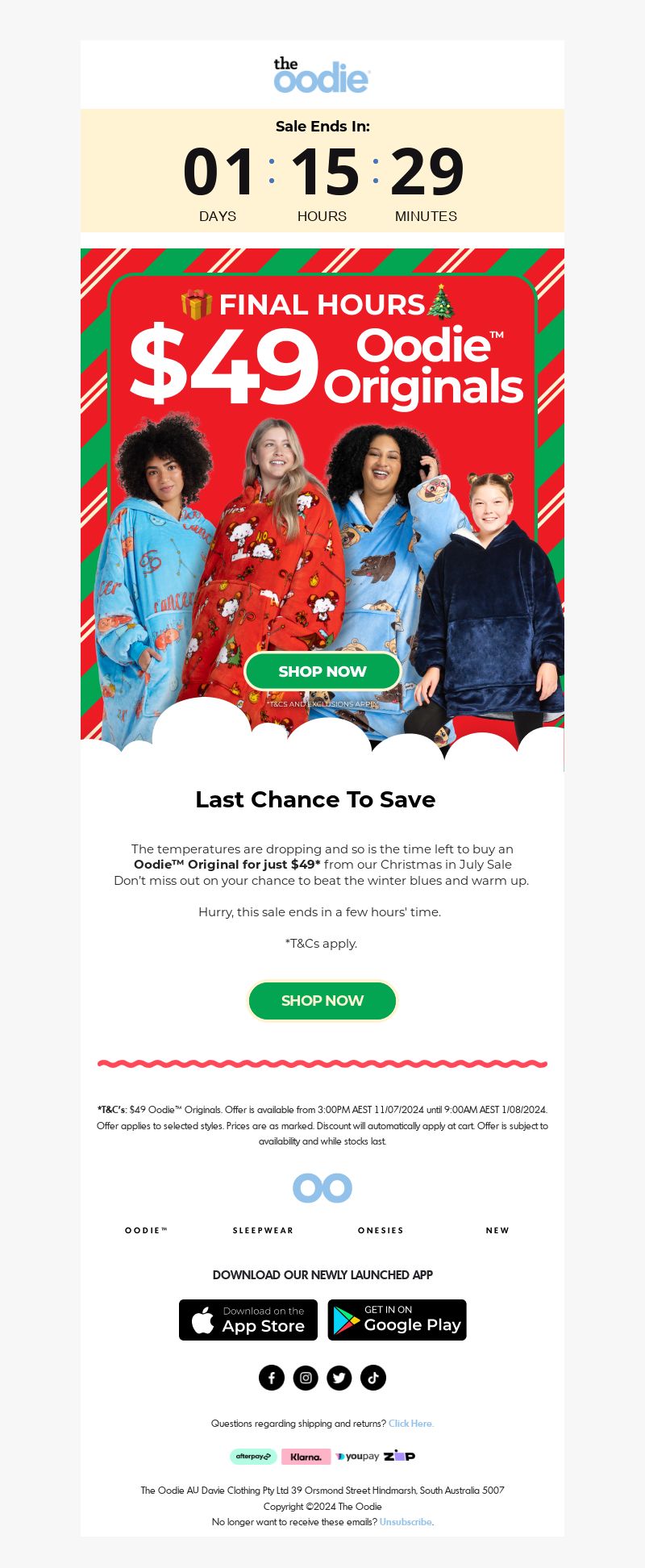Get it on Google Play badge
Image resolution: width=645 pixels, height=1568 pixels.
click(397, 1320)
